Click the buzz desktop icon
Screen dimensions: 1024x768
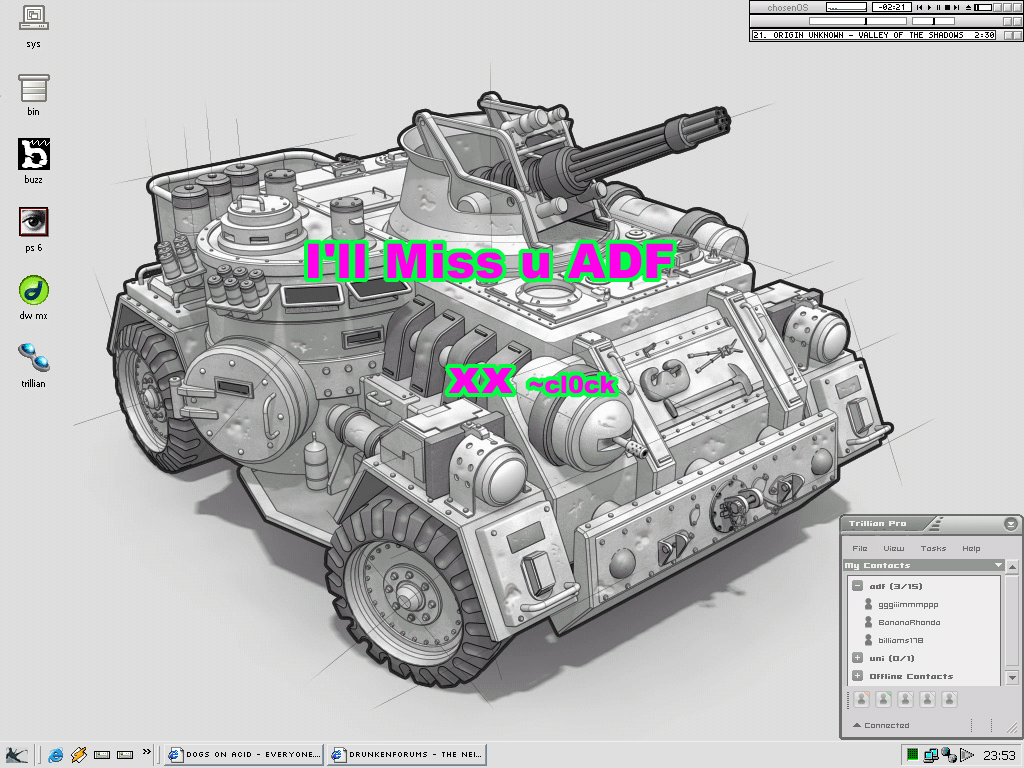33,154
